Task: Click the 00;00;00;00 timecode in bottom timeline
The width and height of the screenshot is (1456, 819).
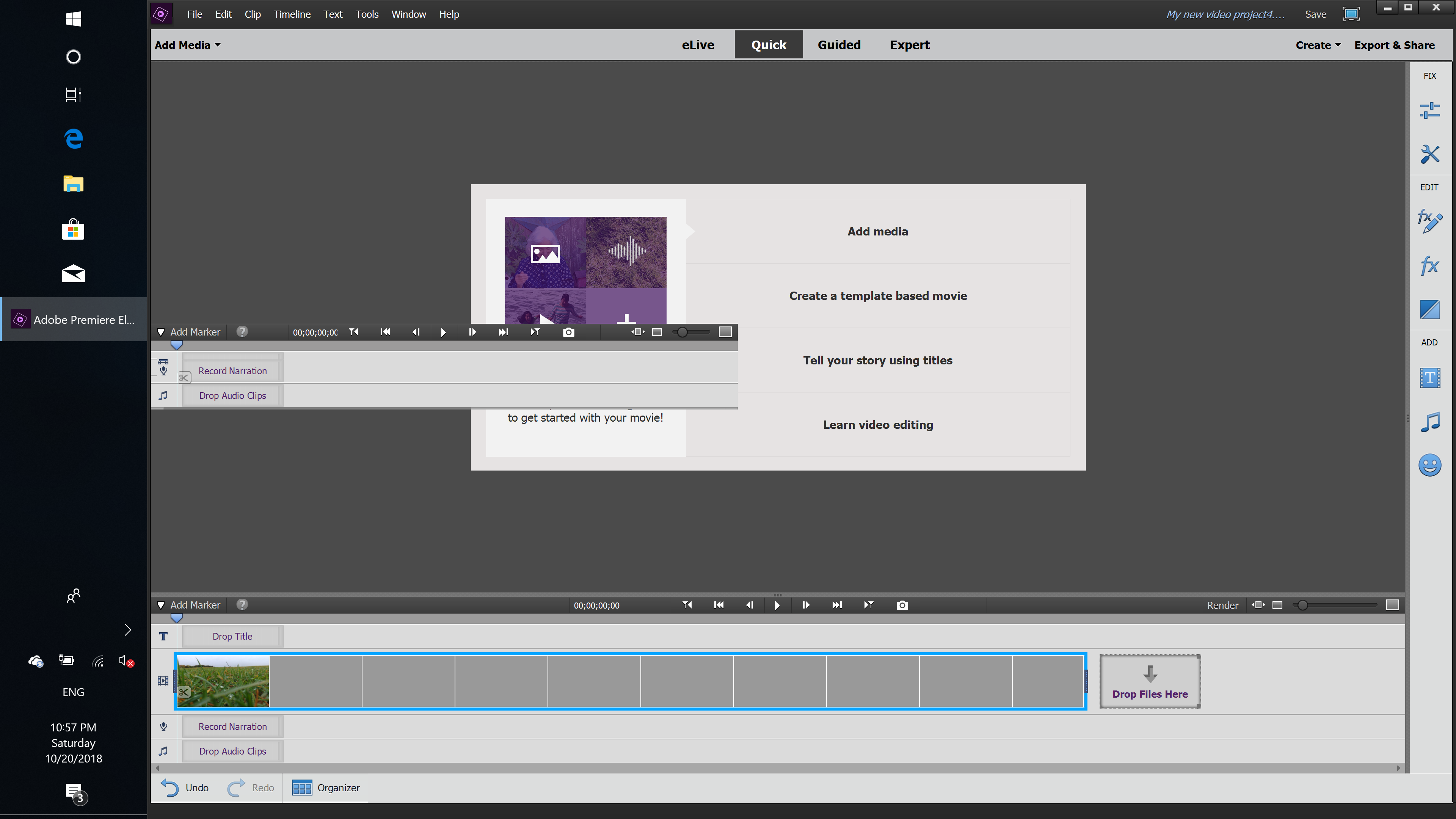Action: click(596, 605)
